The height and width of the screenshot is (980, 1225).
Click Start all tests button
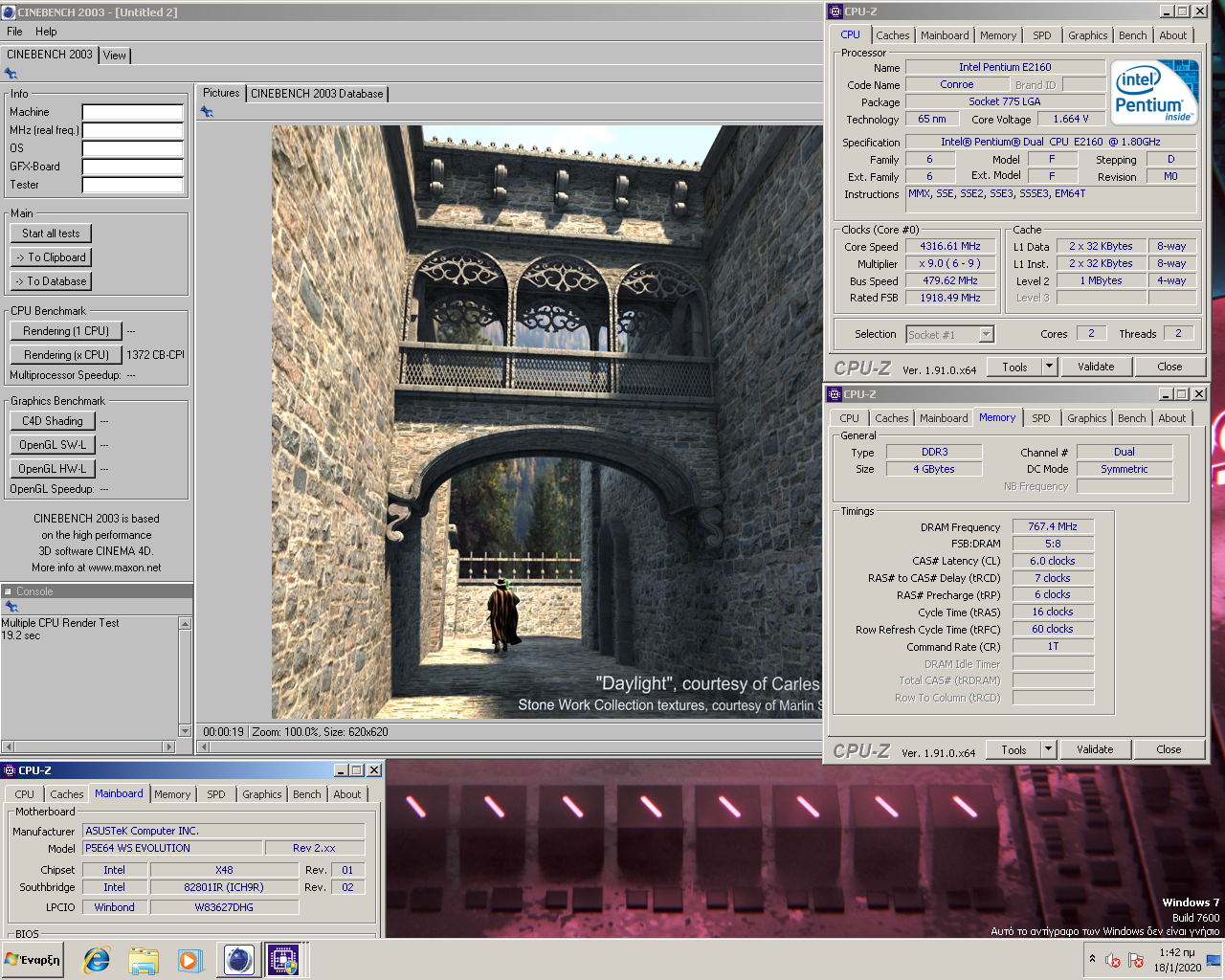pyautogui.click(x=52, y=234)
